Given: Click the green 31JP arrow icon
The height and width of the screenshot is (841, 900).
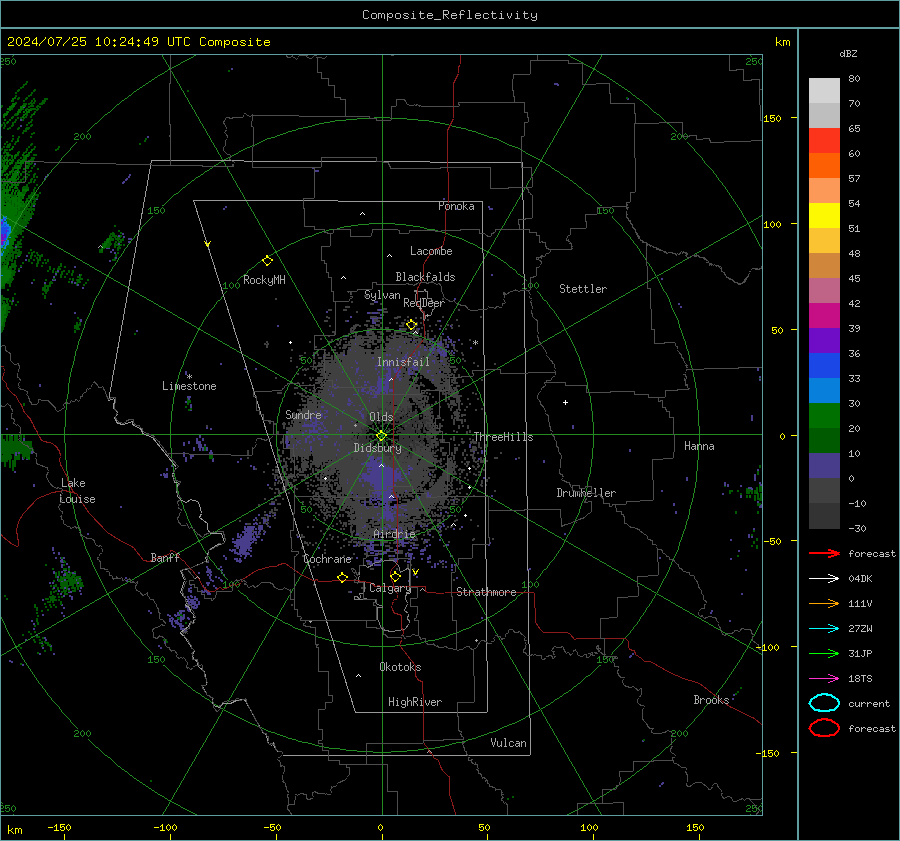Looking at the screenshot, I should (x=824, y=653).
